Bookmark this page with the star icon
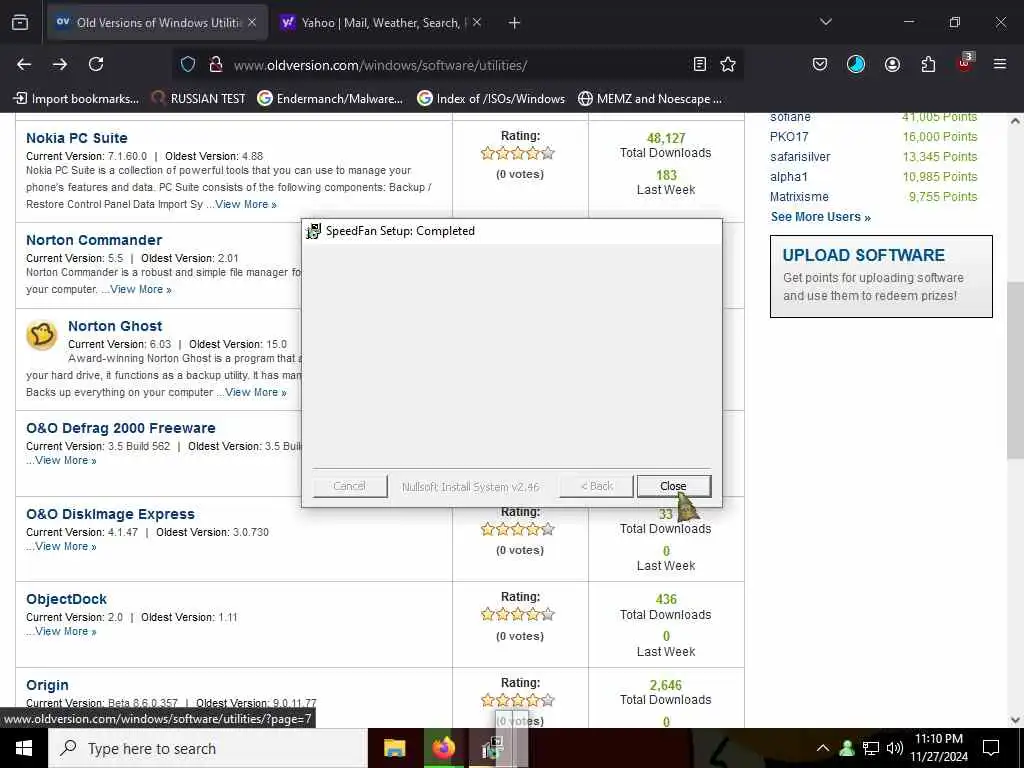Screen dimensions: 1024x768 coord(728,64)
